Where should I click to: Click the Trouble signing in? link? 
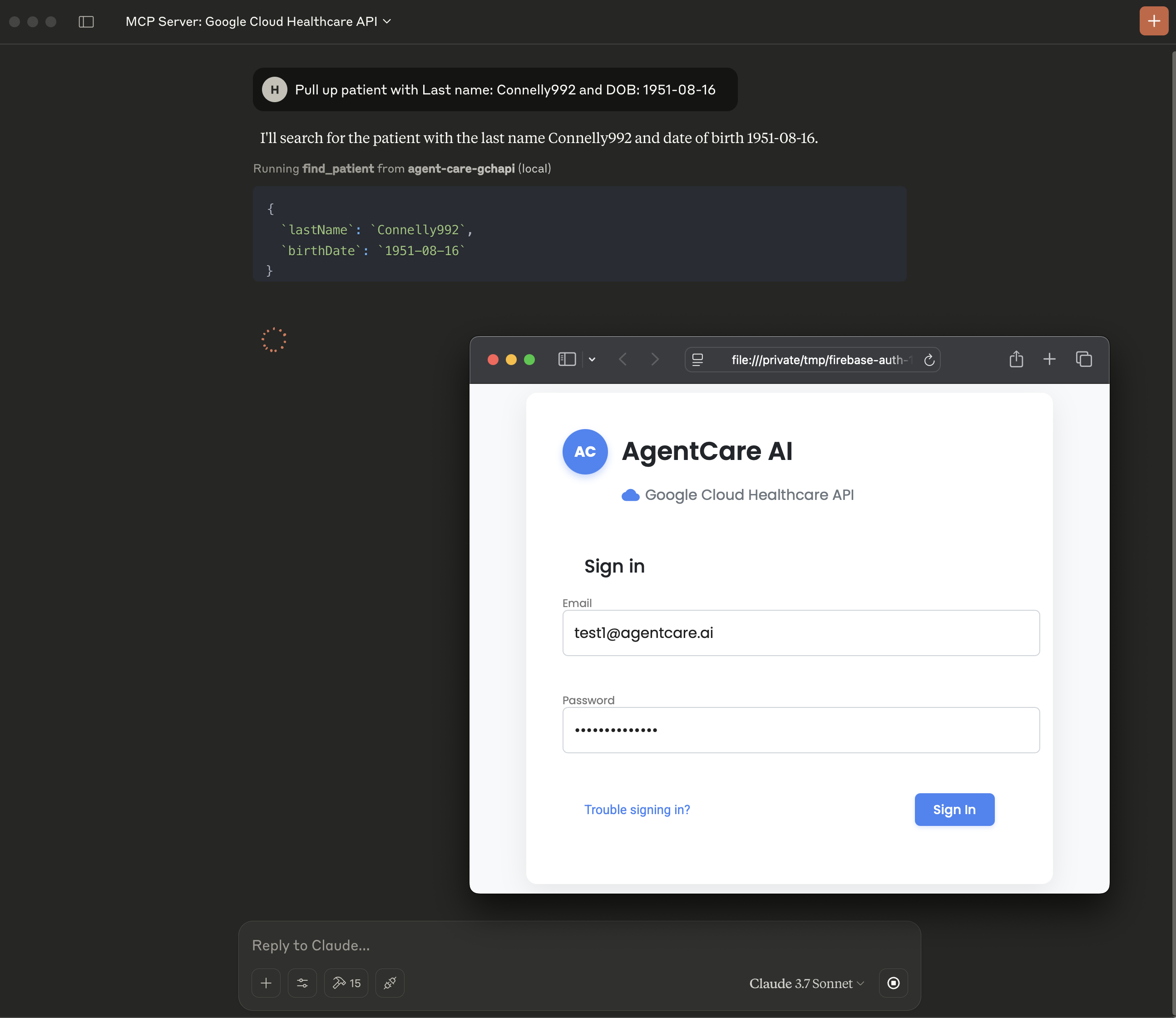637,810
